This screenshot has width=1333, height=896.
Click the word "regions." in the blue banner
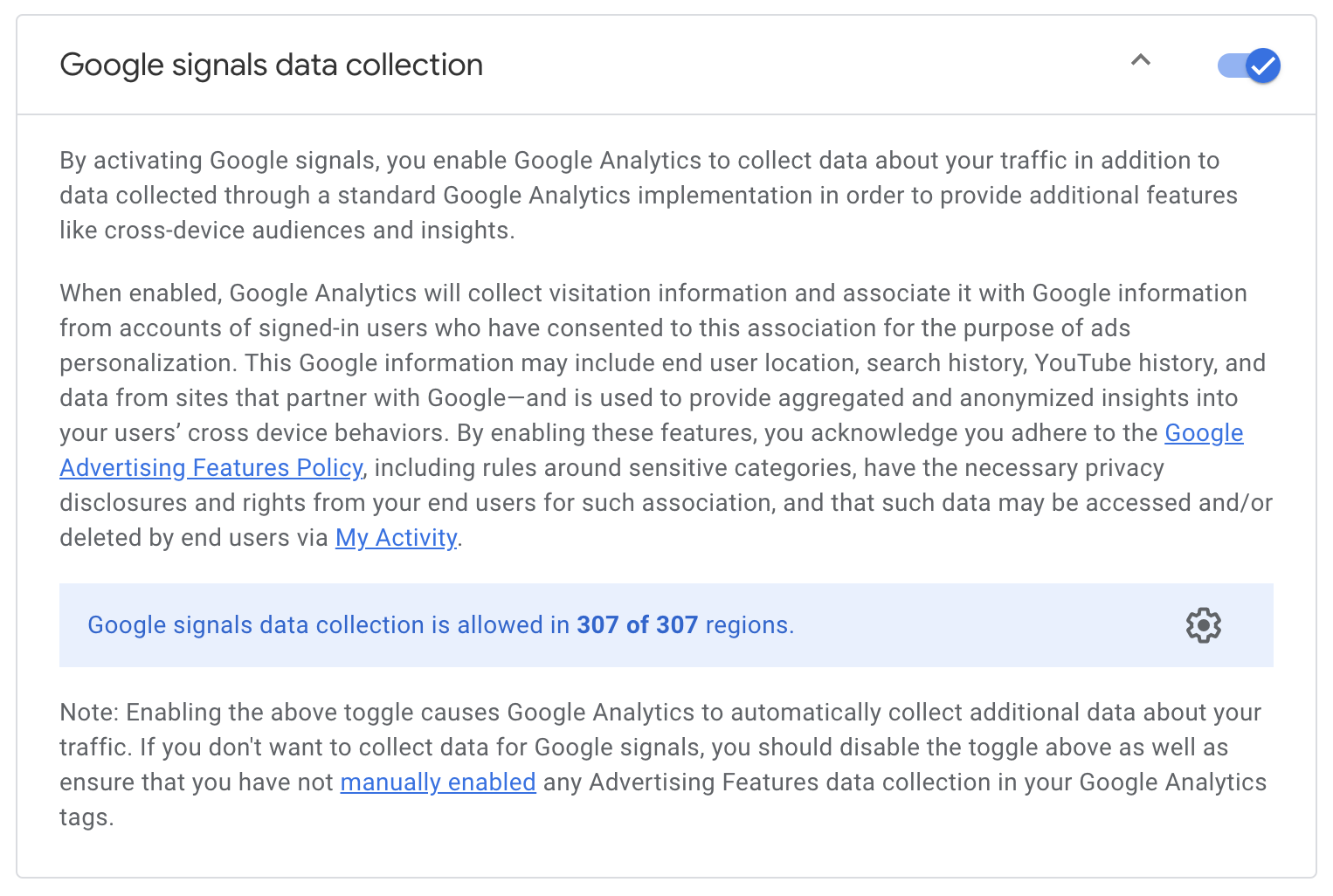(749, 625)
